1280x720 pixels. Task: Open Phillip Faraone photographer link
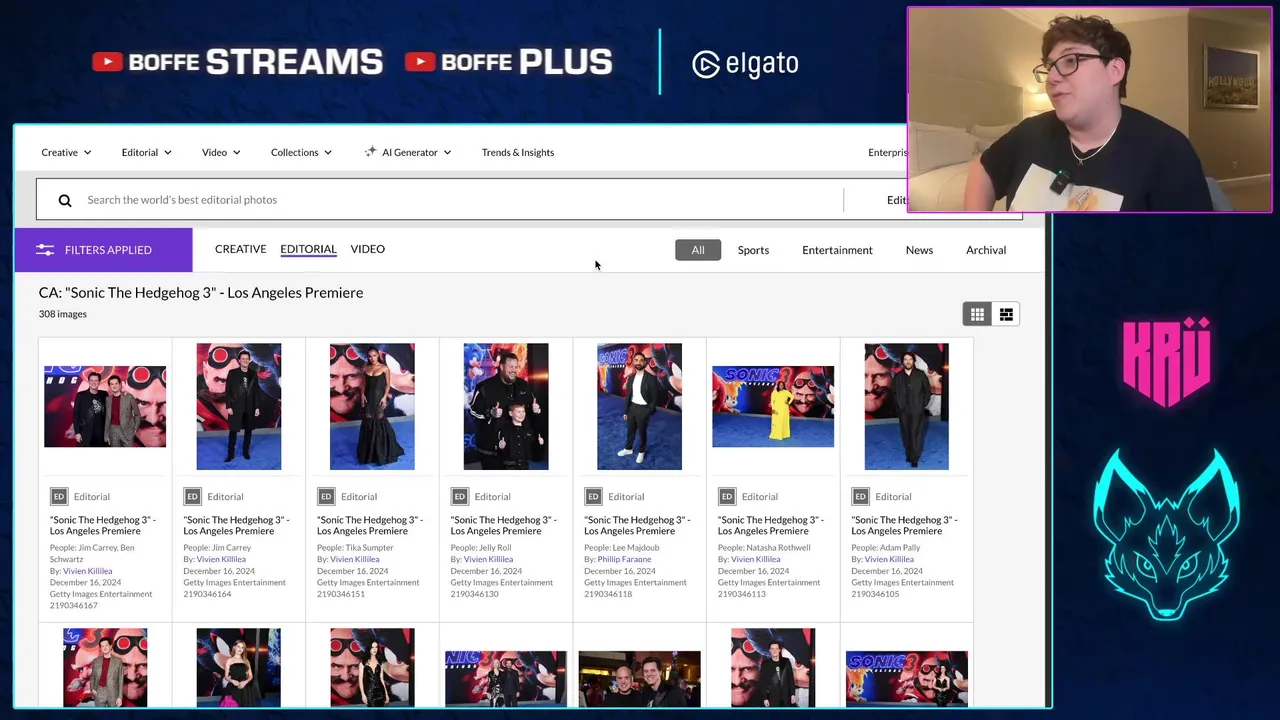tap(624, 559)
